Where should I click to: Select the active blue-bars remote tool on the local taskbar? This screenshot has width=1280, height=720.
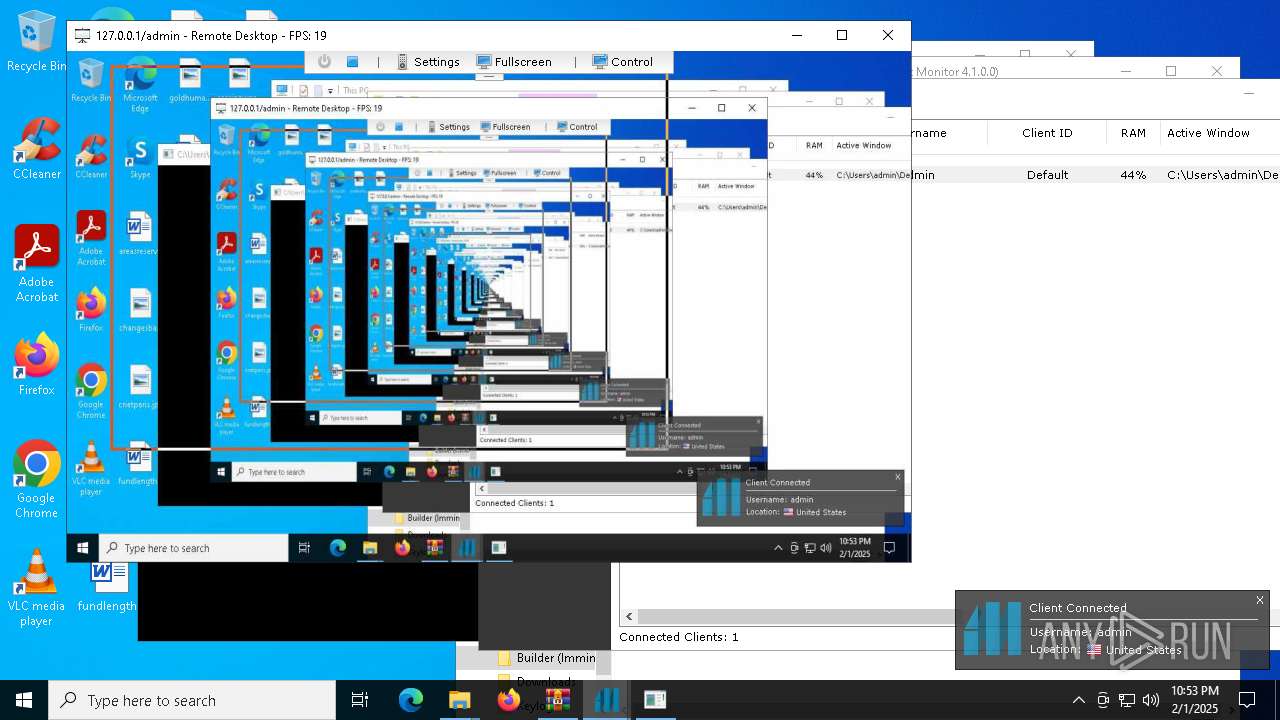(x=606, y=700)
